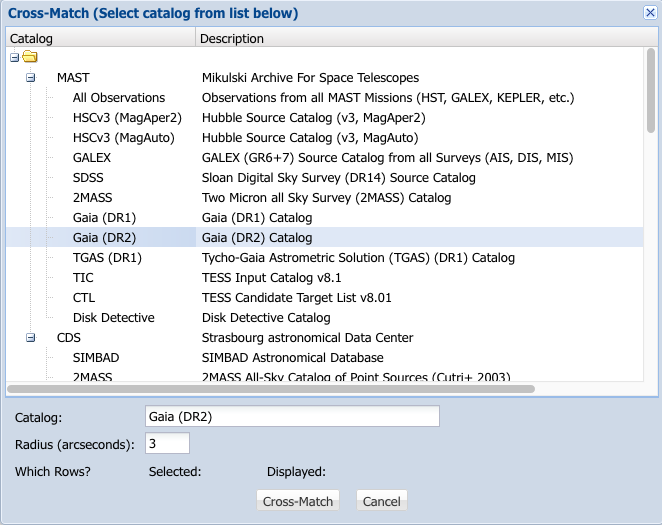
Task: Select the highlighted Gaia (DR2) catalog
Action: point(104,238)
